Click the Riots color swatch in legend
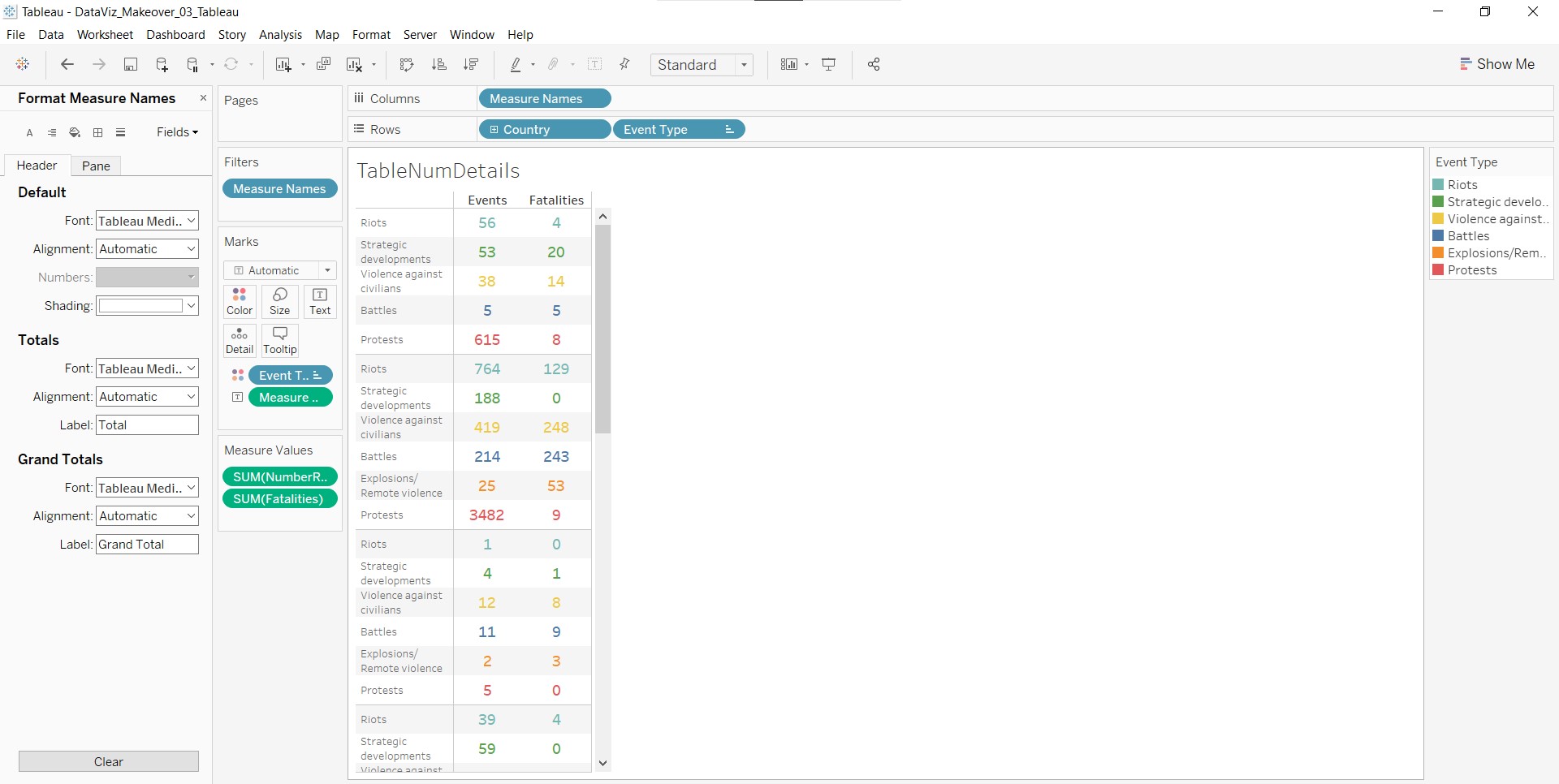1559x784 pixels. coord(1438,185)
